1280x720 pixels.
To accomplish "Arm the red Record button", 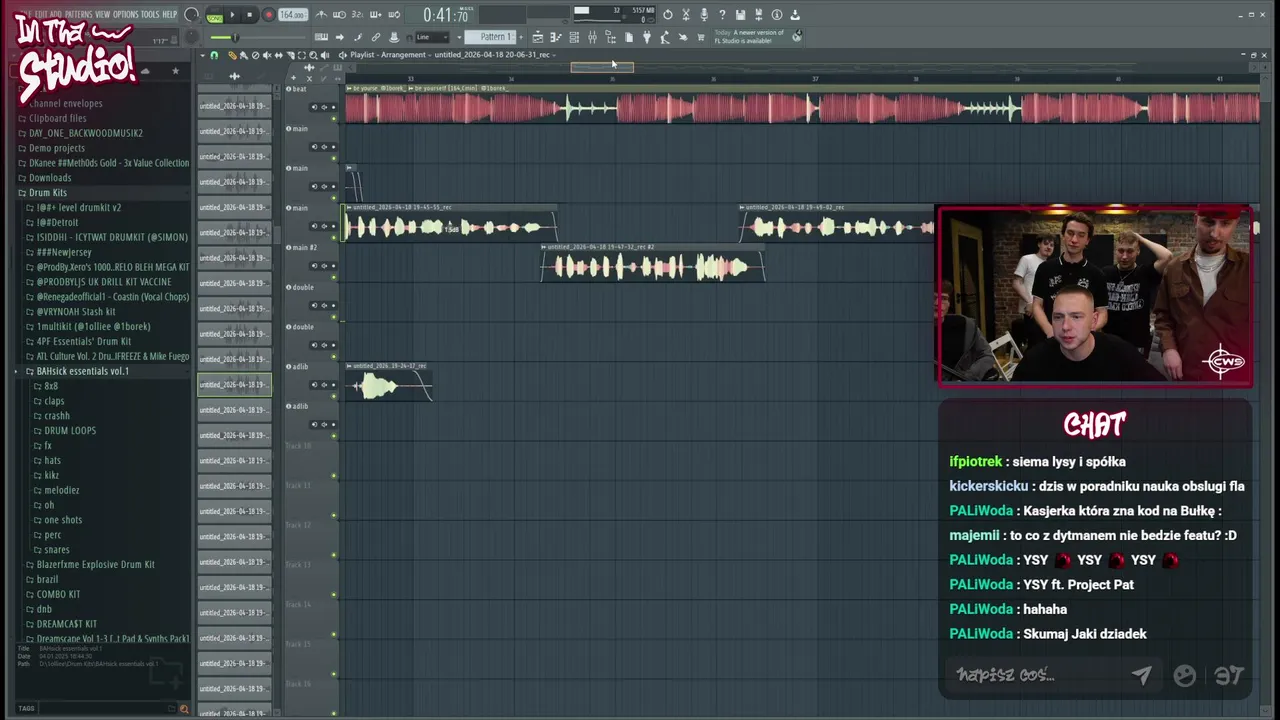I will (269, 15).
